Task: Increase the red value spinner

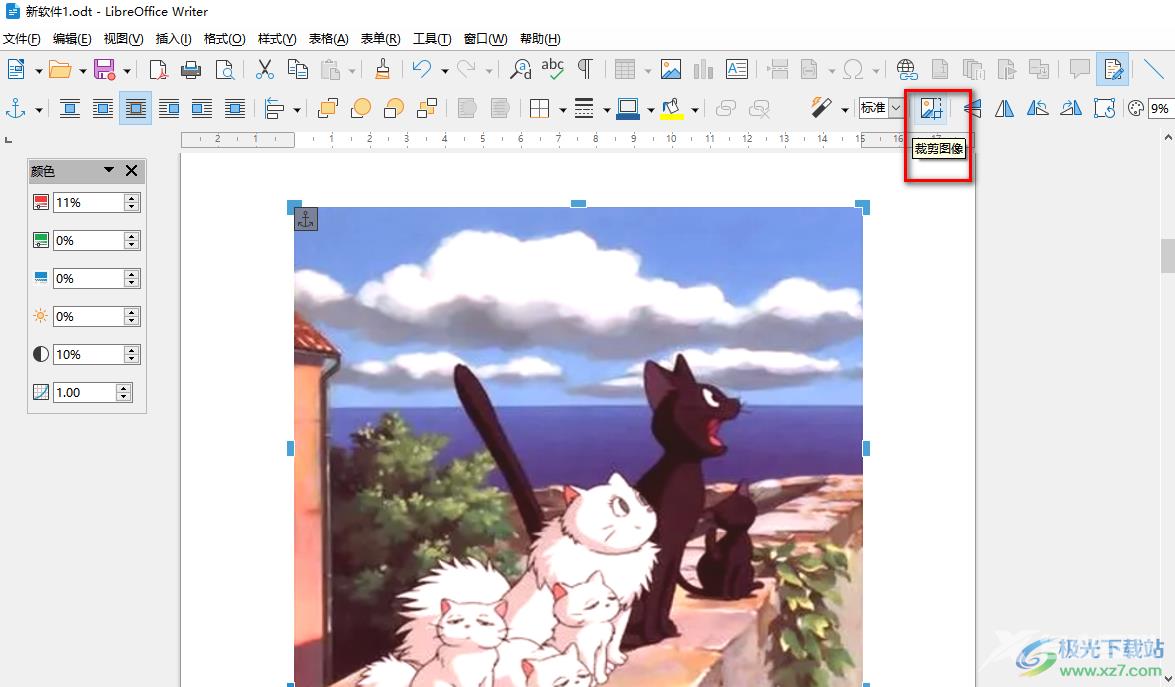Action: (x=132, y=199)
